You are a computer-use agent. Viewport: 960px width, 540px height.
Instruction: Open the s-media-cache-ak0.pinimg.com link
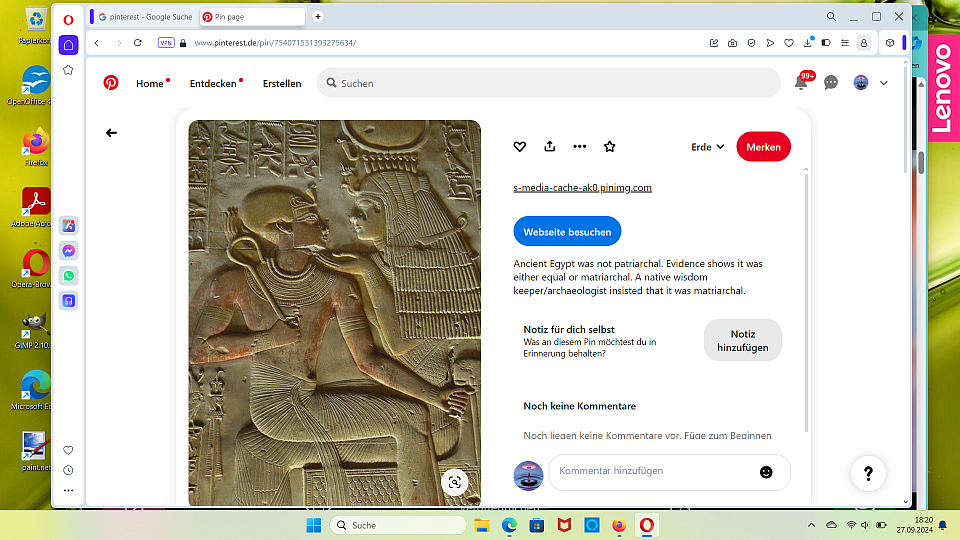582,187
